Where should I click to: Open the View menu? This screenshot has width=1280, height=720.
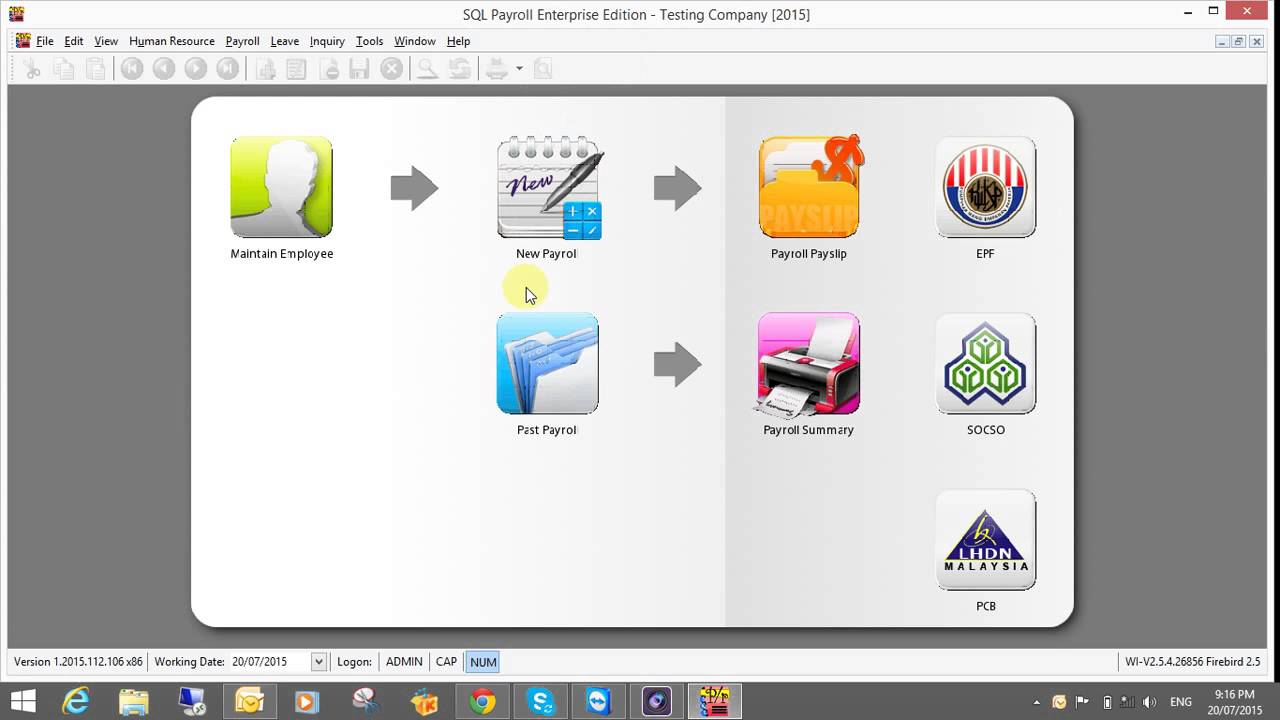(x=106, y=41)
